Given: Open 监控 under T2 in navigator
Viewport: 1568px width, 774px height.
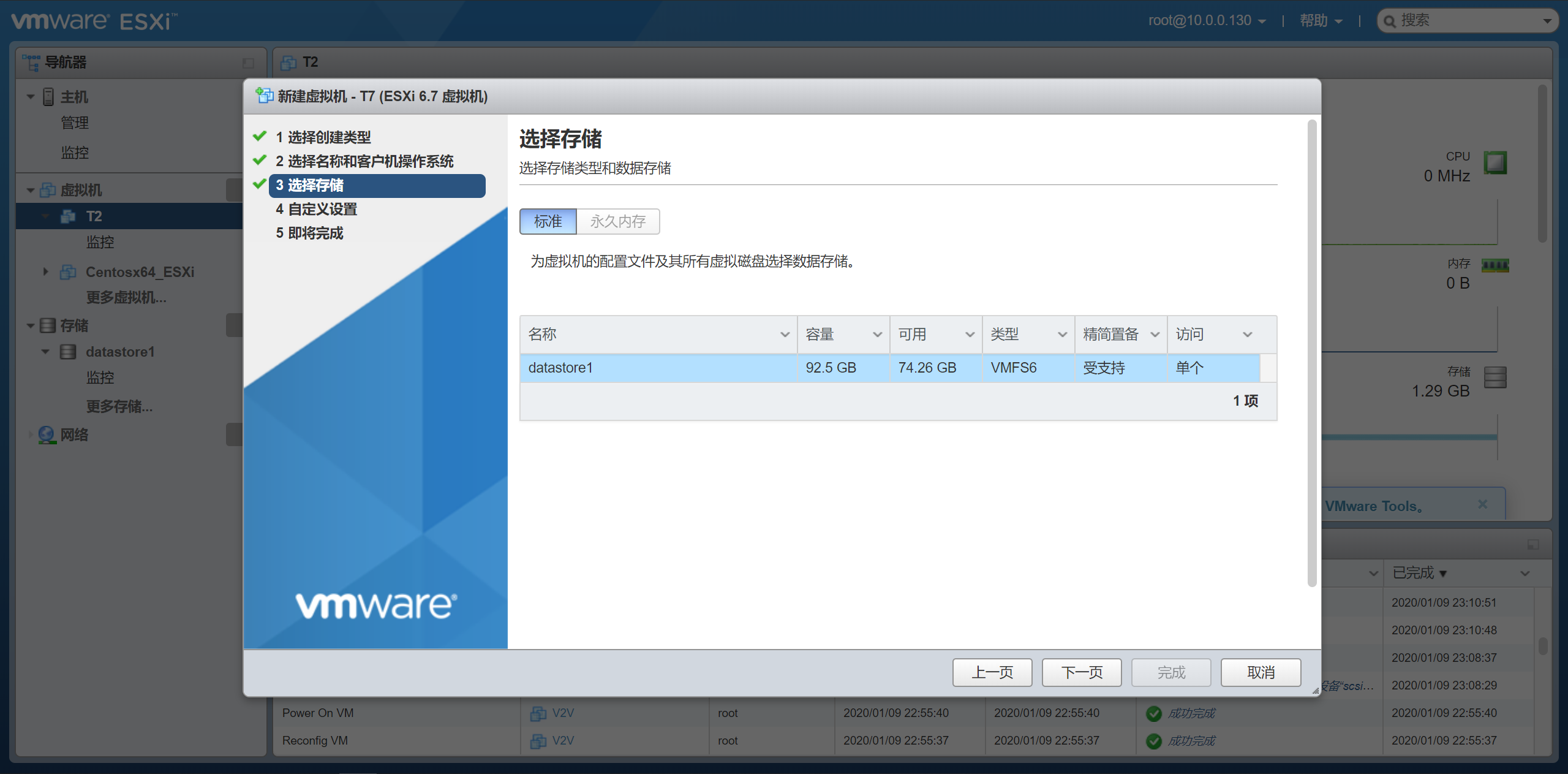Looking at the screenshot, I should click(x=100, y=242).
